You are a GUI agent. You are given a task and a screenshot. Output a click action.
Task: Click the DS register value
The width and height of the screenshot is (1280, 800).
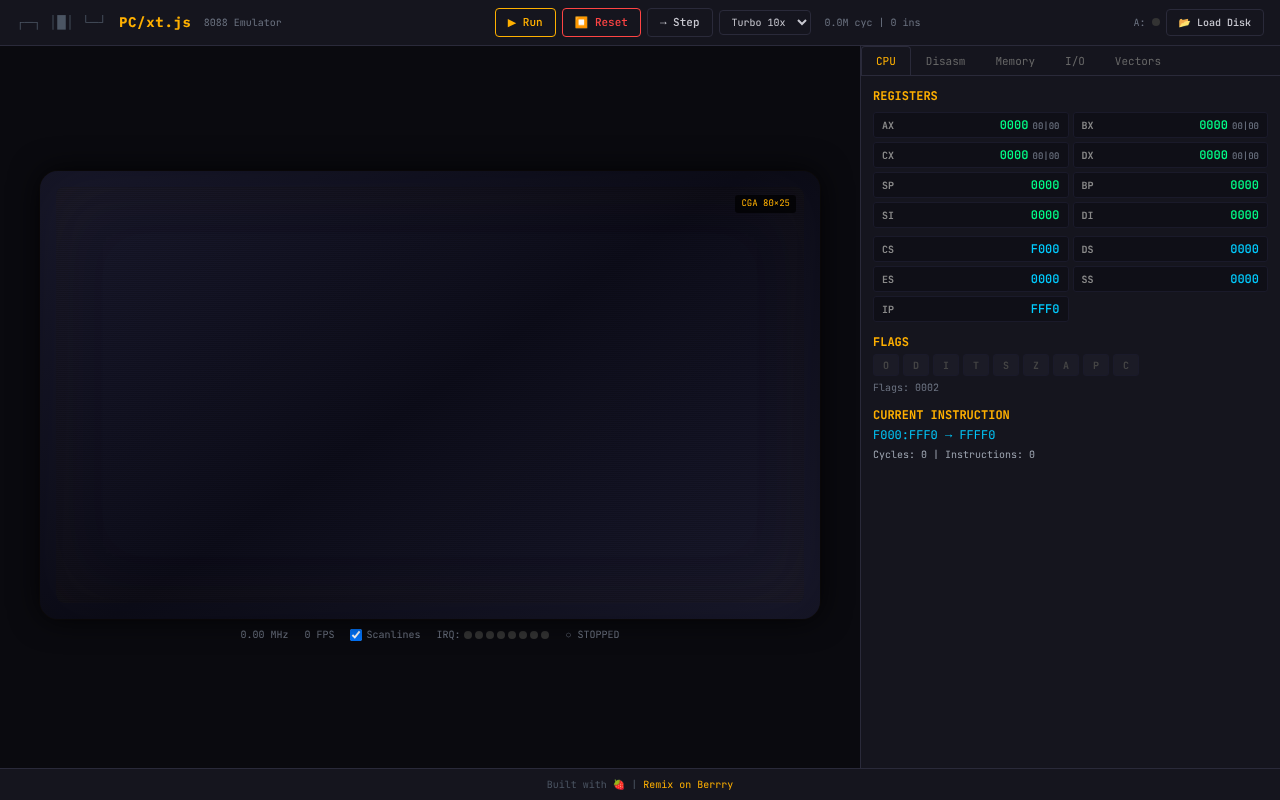[x=1244, y=250]
